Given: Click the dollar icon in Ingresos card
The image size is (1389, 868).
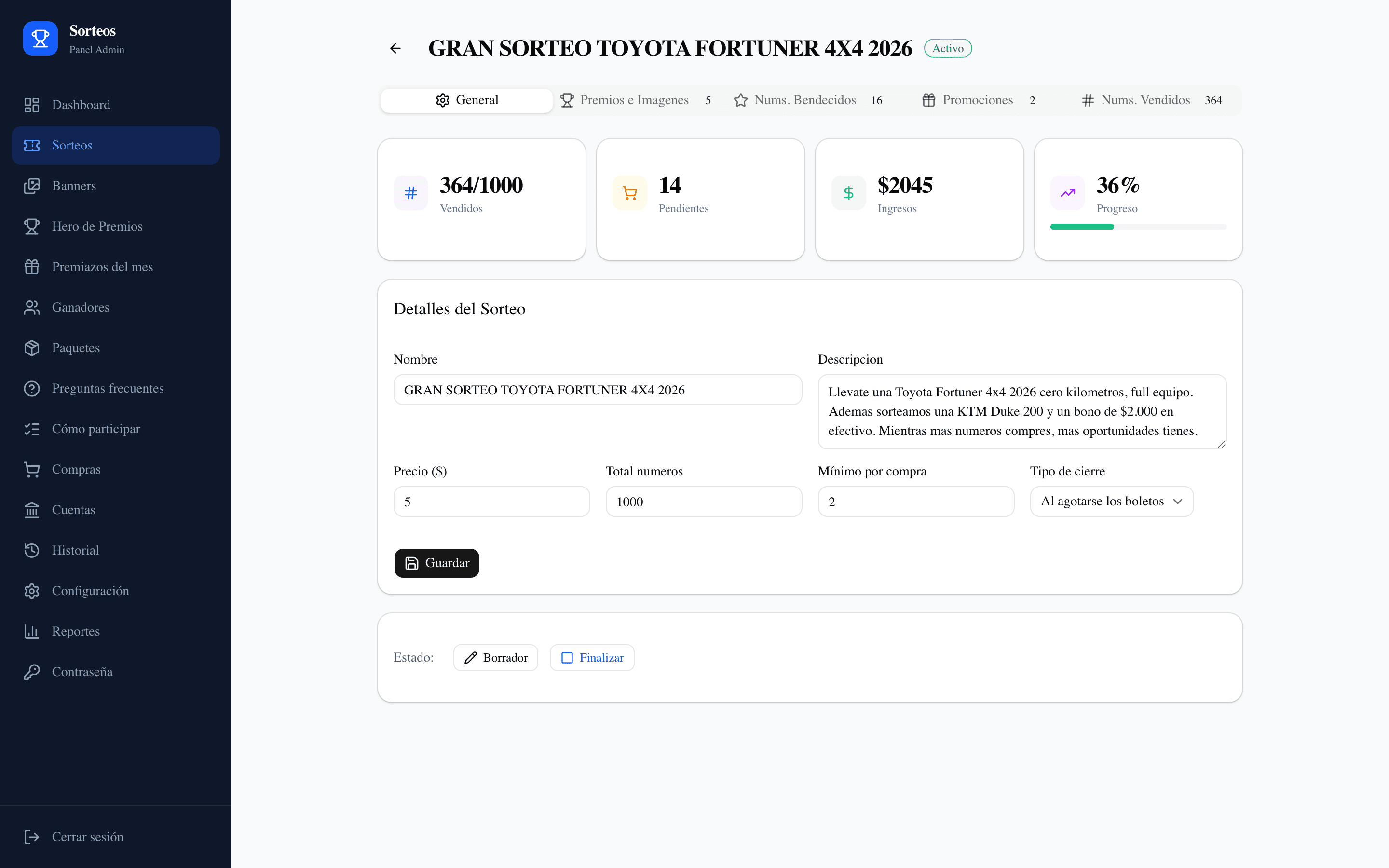Looking at the screenshot, I should click(x=848, y=193).
